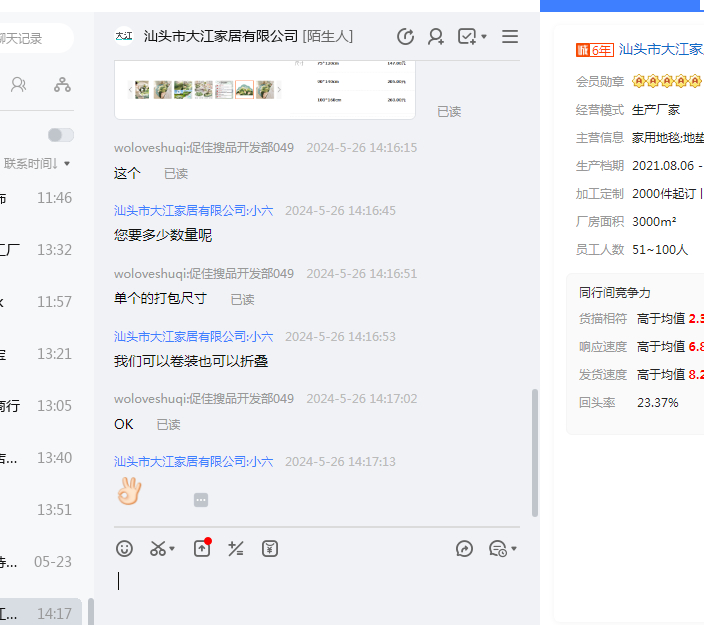Click the add contact icon in header
Viewport: 704px width, 625px height.
tap(436, 37)
